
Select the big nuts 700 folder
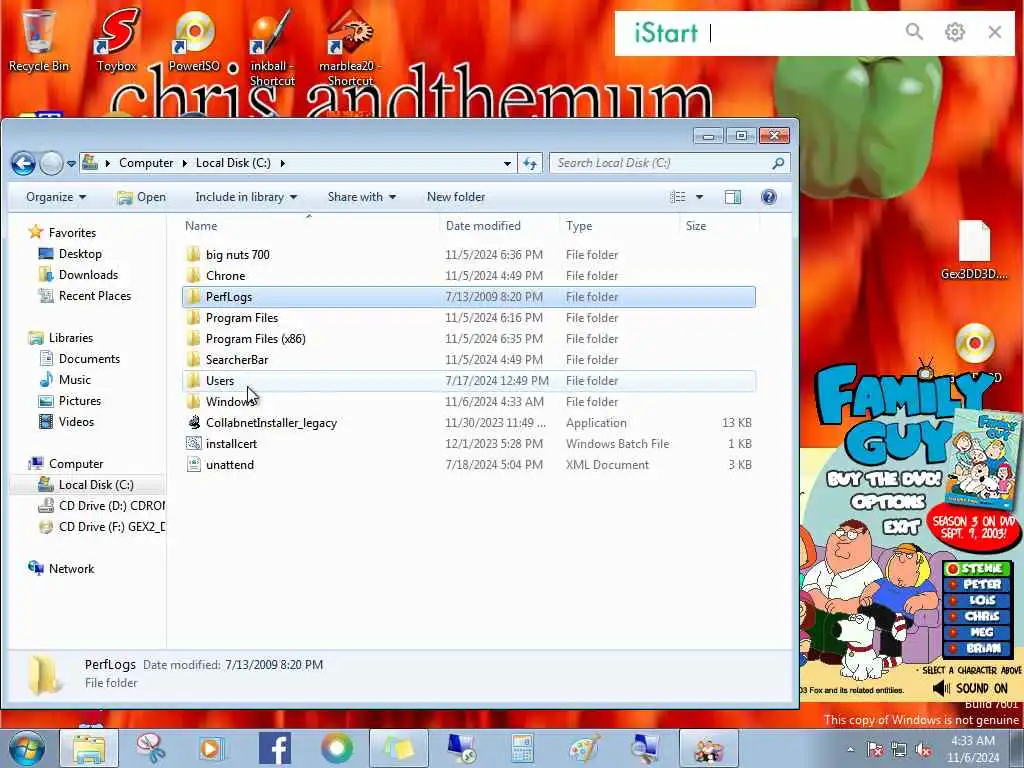coord(469,255)
